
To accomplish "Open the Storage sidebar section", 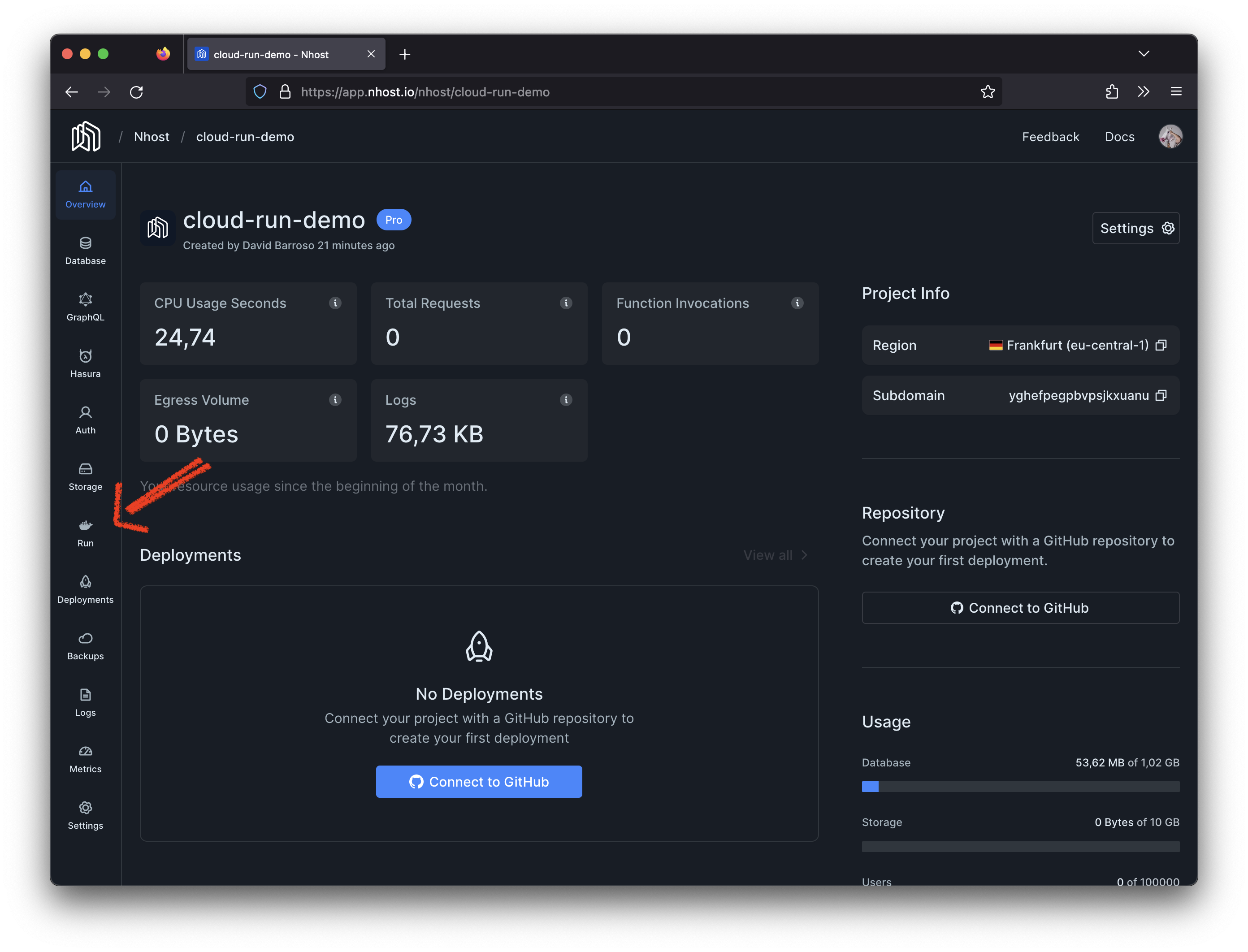I will coord(85,476).
